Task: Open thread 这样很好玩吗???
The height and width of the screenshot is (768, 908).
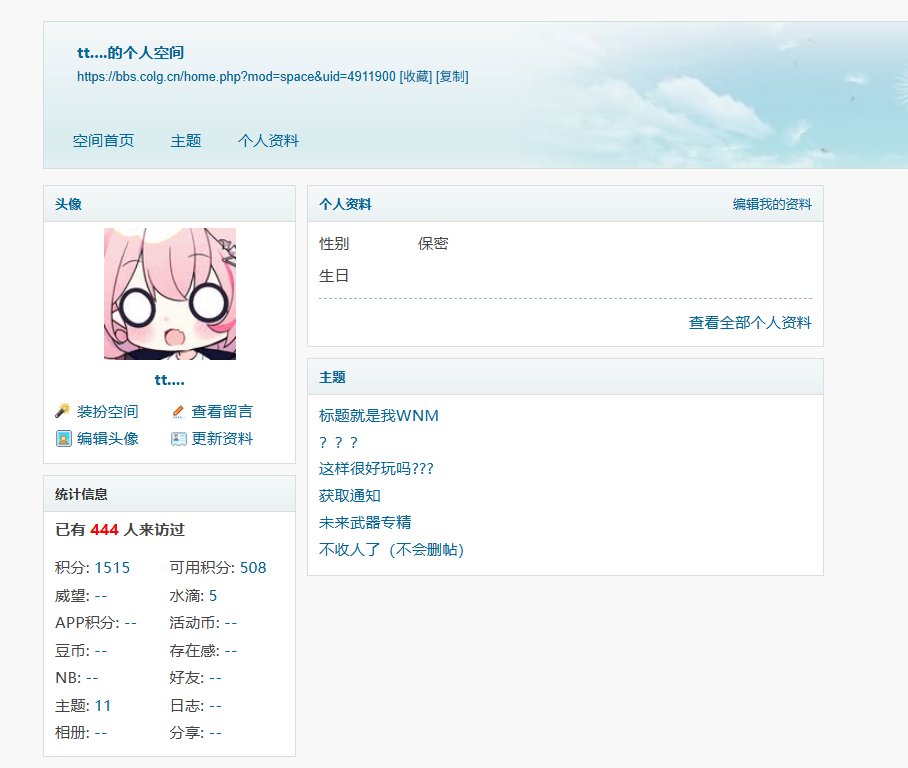Action: [x=376, y=469]
